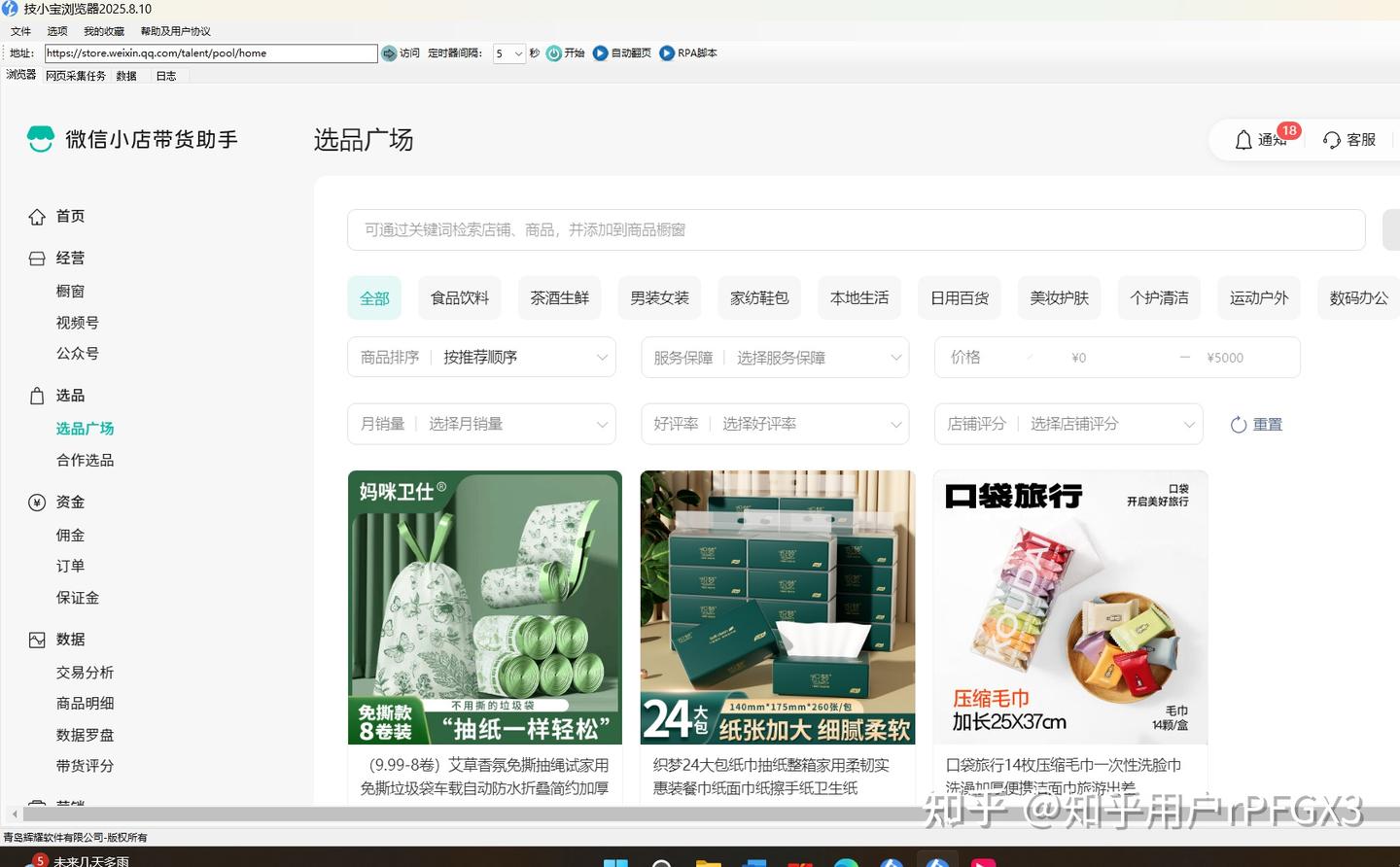Image resolution: width=1400 pixels, height=867 pixels.
Task: Open the 佣金 sidebar page
Action: coord(70,535)
